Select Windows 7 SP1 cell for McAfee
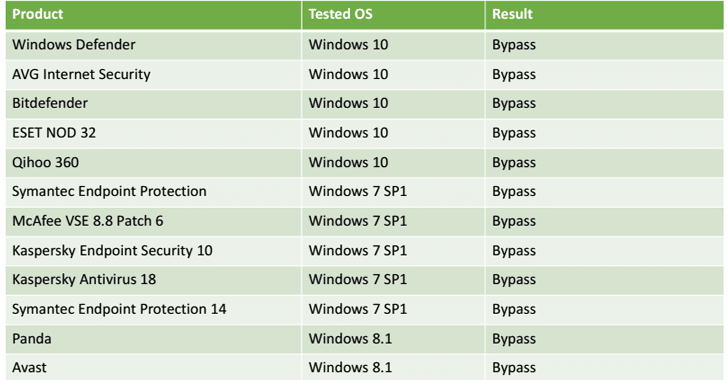This screenshot has height=380, width=728. pos(393,221)
